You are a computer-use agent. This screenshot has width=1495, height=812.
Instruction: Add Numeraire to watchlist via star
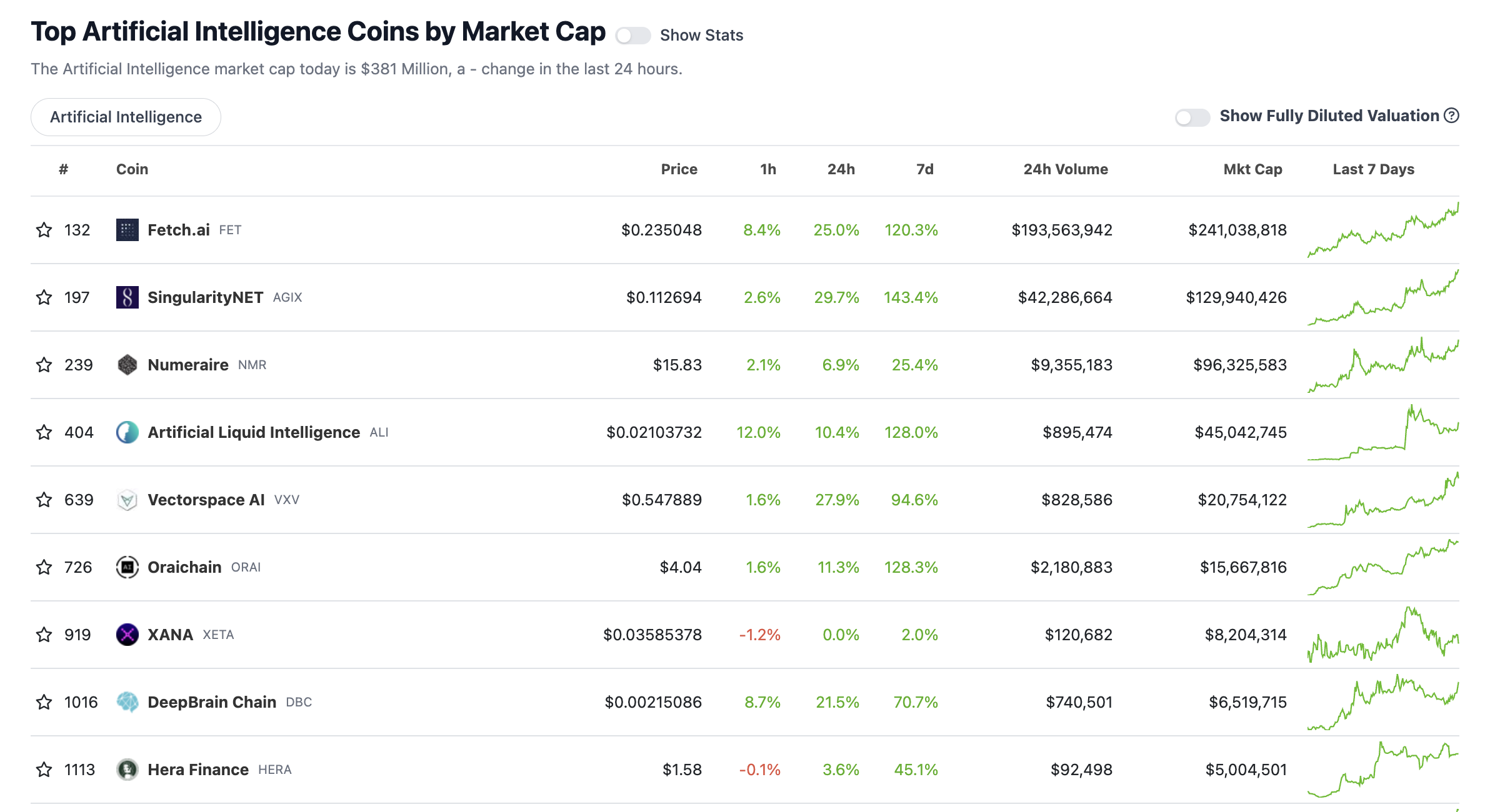click(44, 365)
